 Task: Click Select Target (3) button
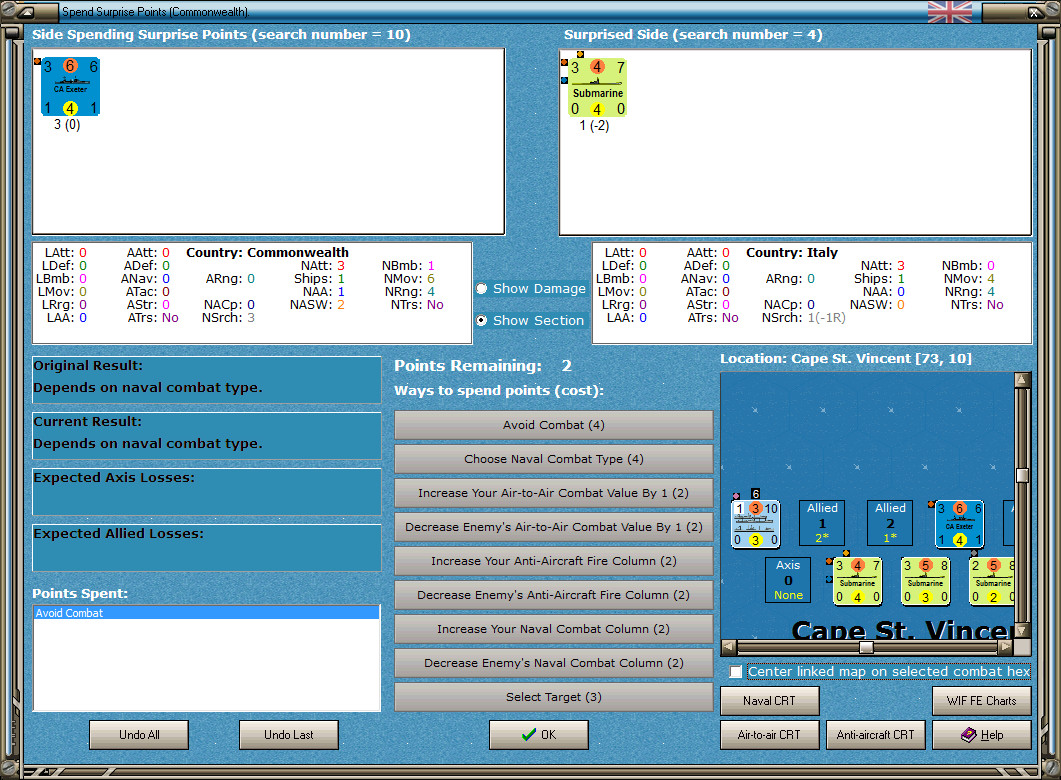(554, 697)
